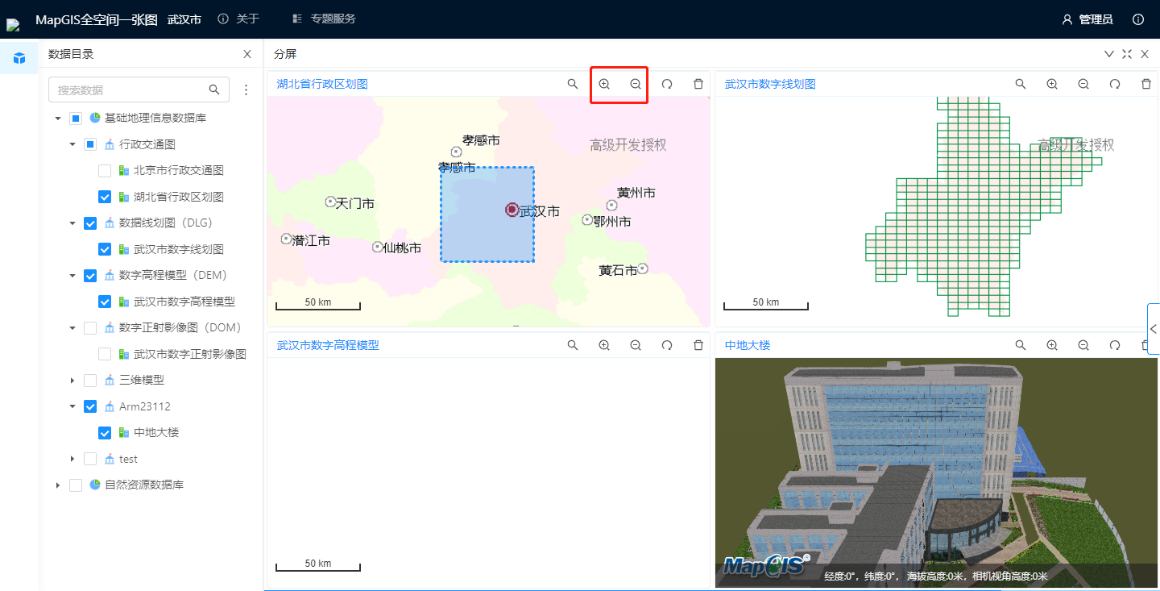Check the 北京市行政交通图 checkbox
Screen dimensions: 1160x591
pyautogui.click(x=105, y=171)
